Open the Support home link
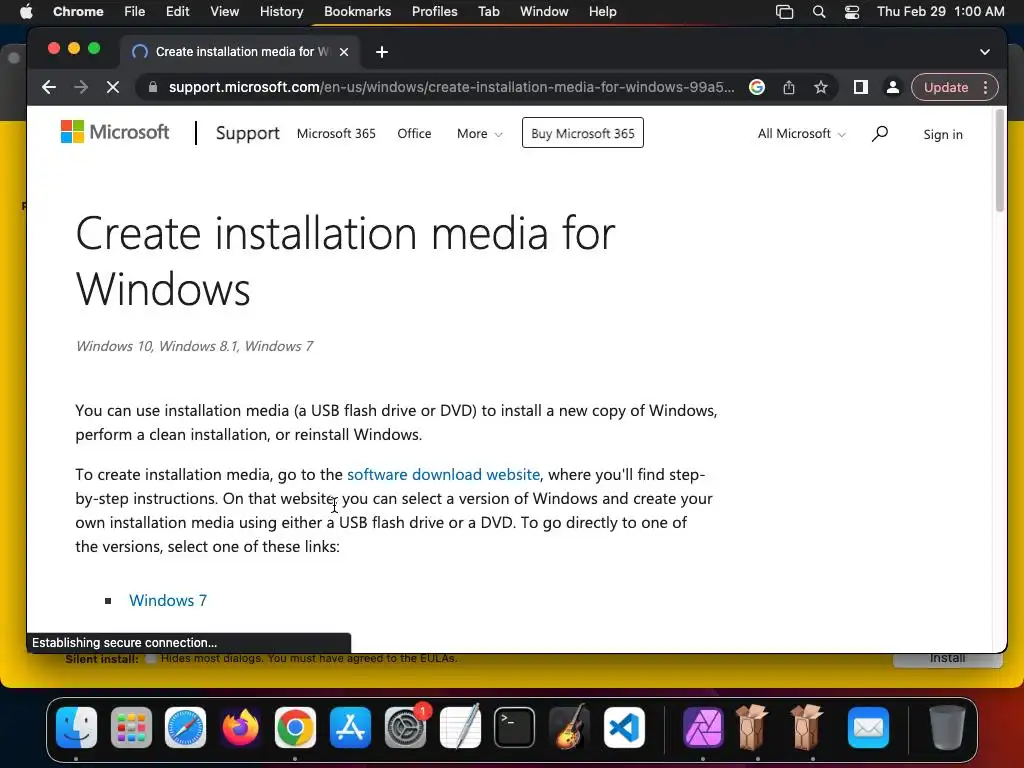1024x768 pixels. tap(248, 133)
